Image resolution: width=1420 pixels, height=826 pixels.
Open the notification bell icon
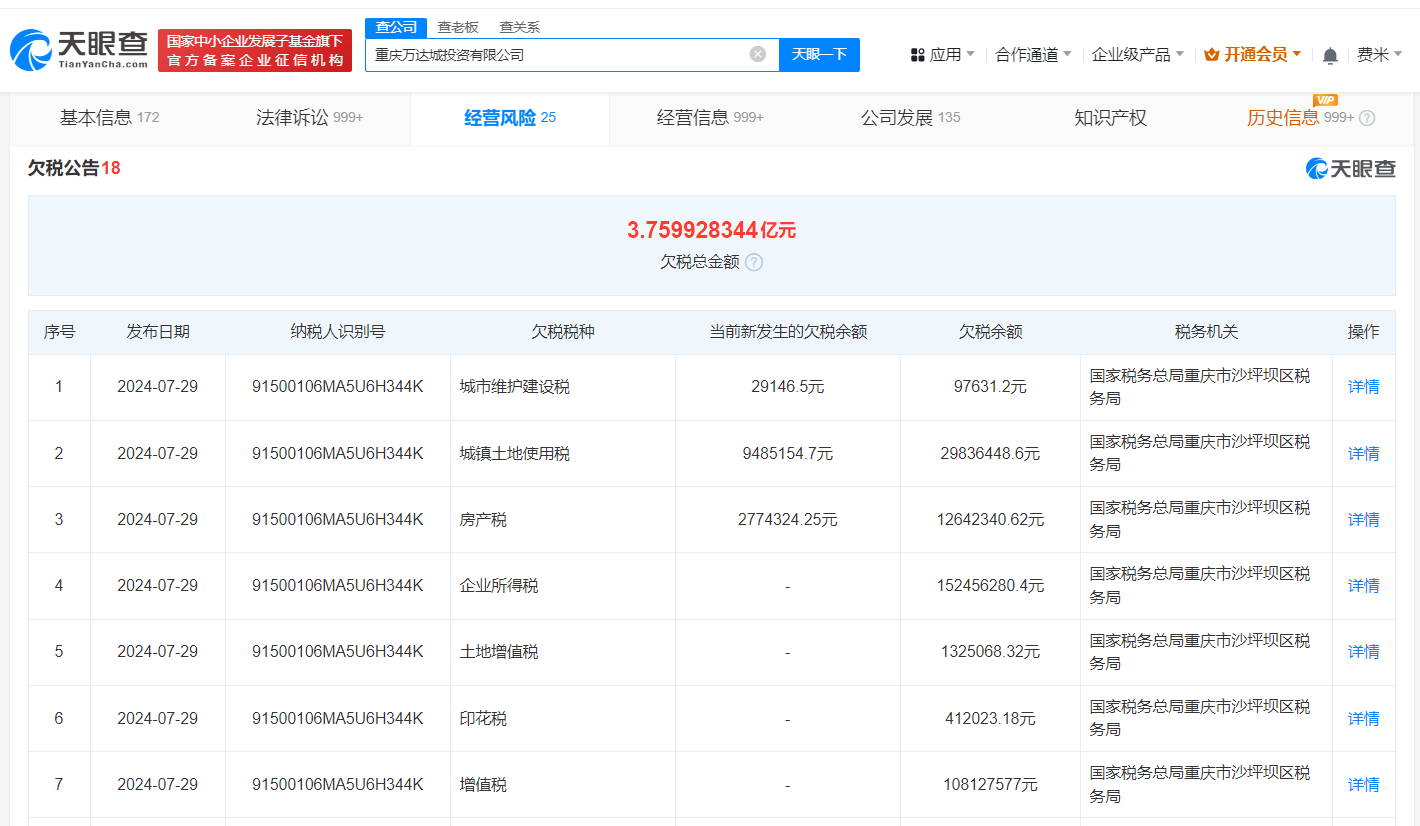tap(1330, 54)
